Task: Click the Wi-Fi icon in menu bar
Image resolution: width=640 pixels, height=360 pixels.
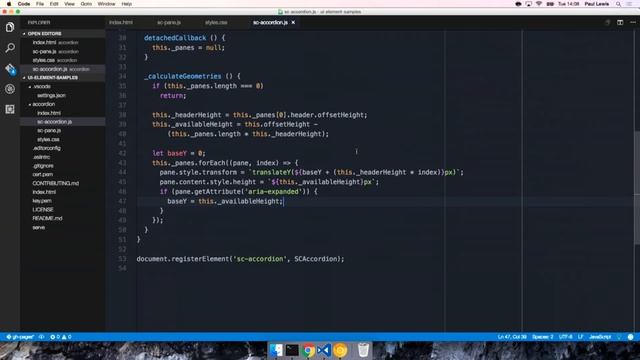Action: click(x=539, y=4)
